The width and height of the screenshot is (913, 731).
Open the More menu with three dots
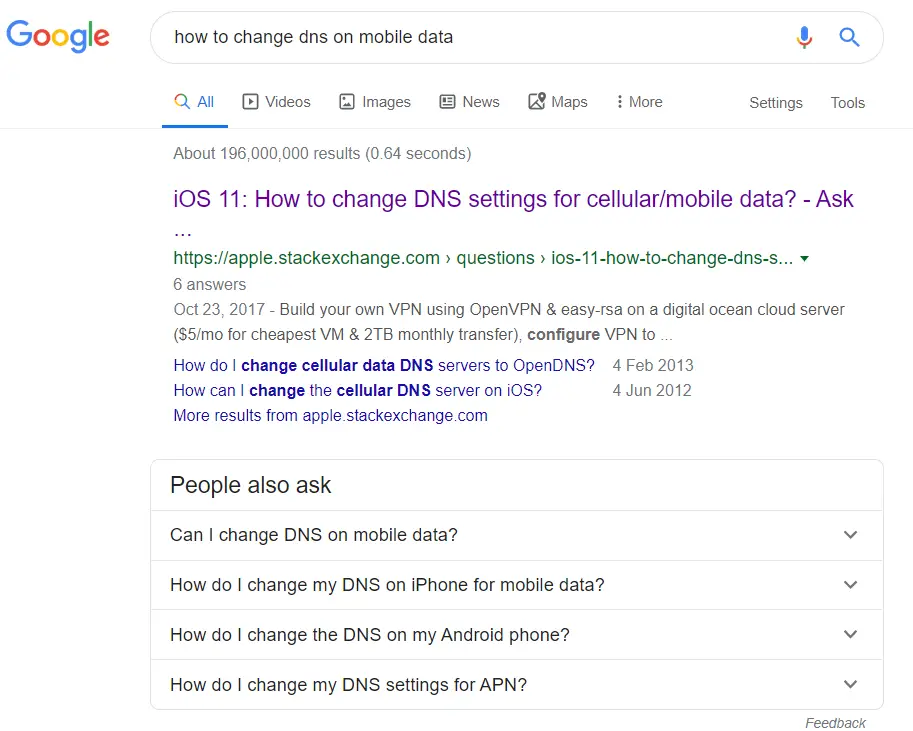(x=639, y=102)
